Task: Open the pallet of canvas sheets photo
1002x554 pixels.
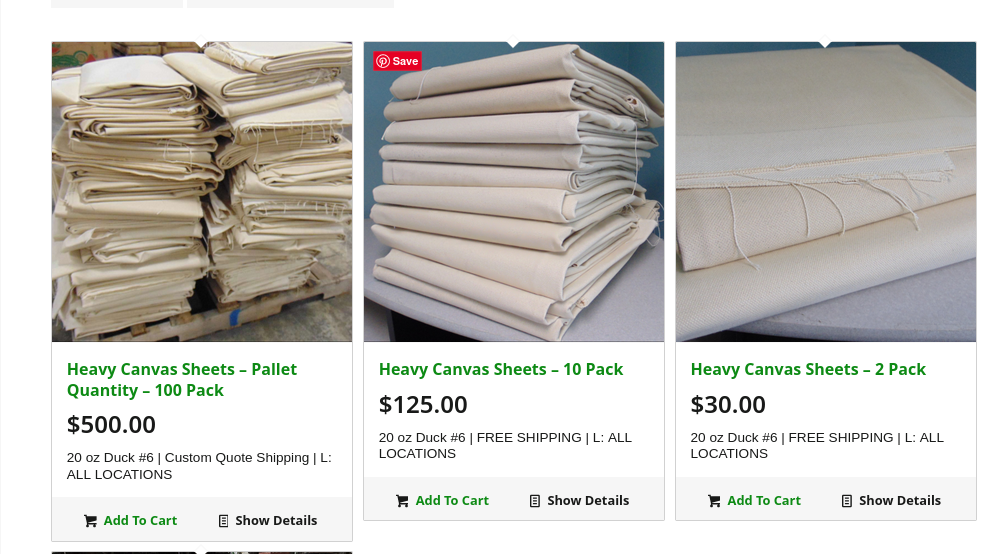Action: 202,192
